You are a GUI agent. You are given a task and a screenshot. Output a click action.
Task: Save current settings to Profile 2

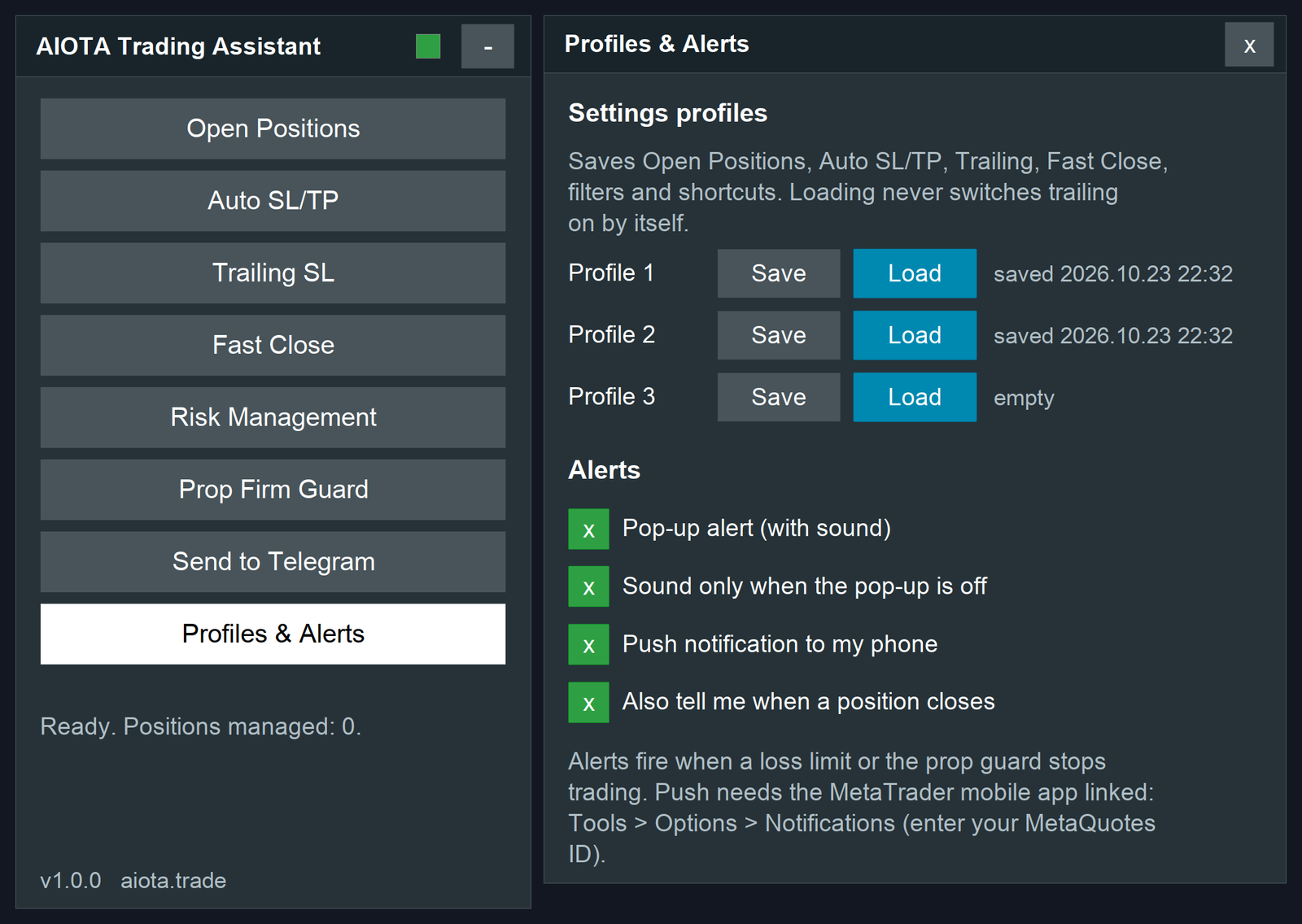click(x=779, y=335)
